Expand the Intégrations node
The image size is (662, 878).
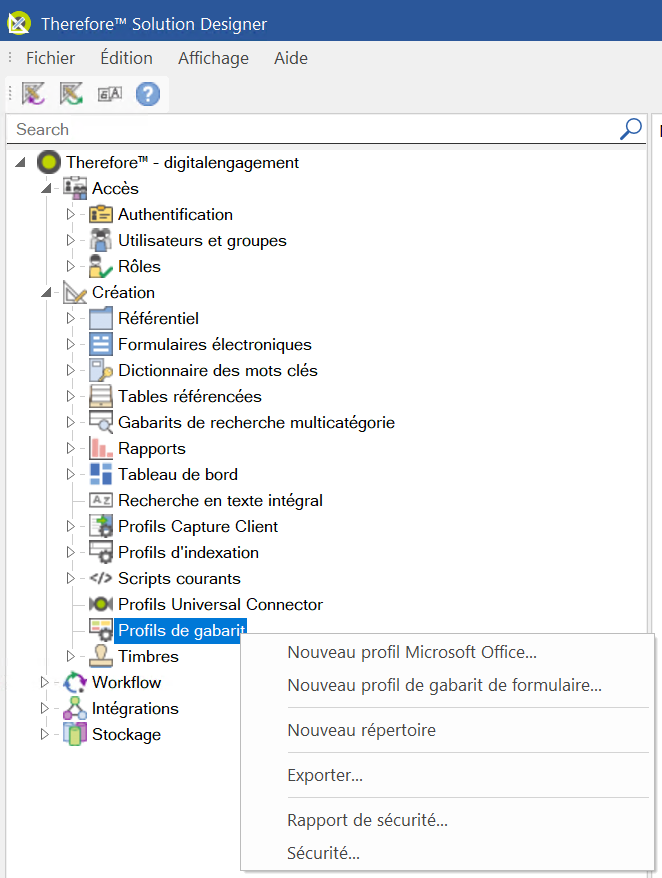[45, 708]
